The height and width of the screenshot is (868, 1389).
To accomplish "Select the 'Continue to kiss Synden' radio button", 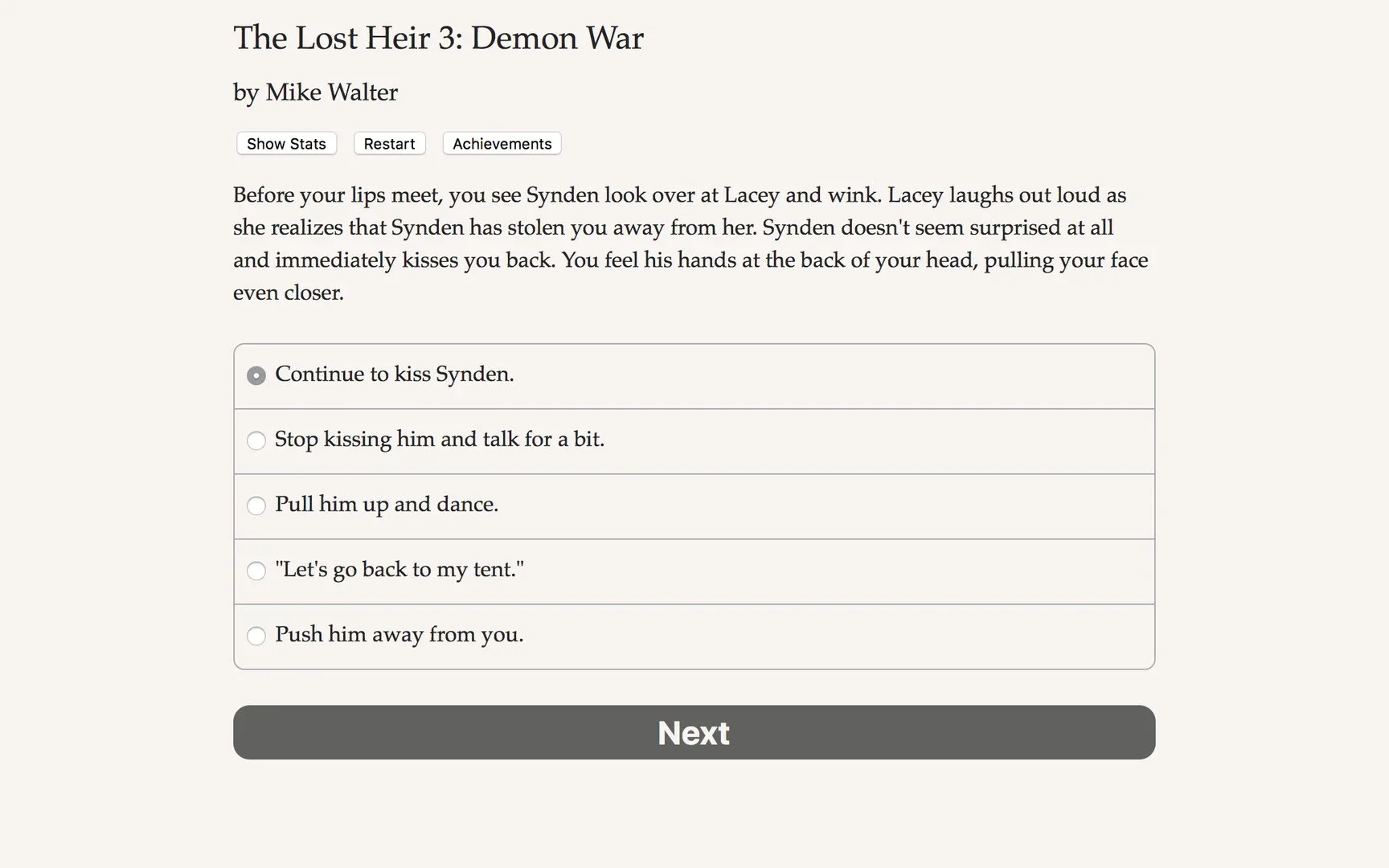I will coord(256,375).
